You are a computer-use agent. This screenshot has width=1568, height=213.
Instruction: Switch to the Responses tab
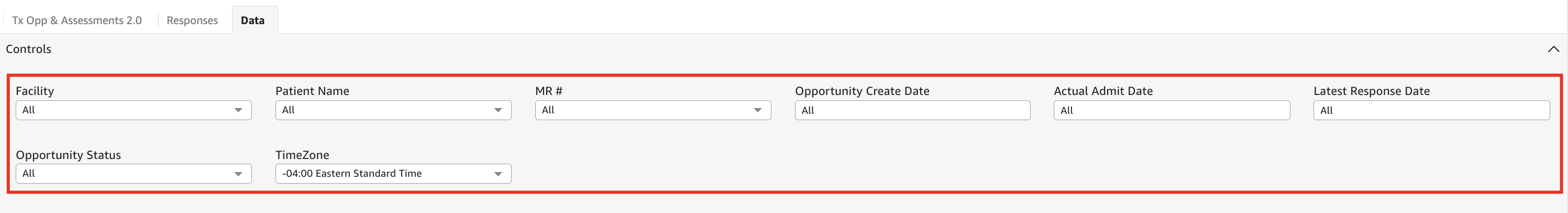pyautogui.click(x=192, y=21)
